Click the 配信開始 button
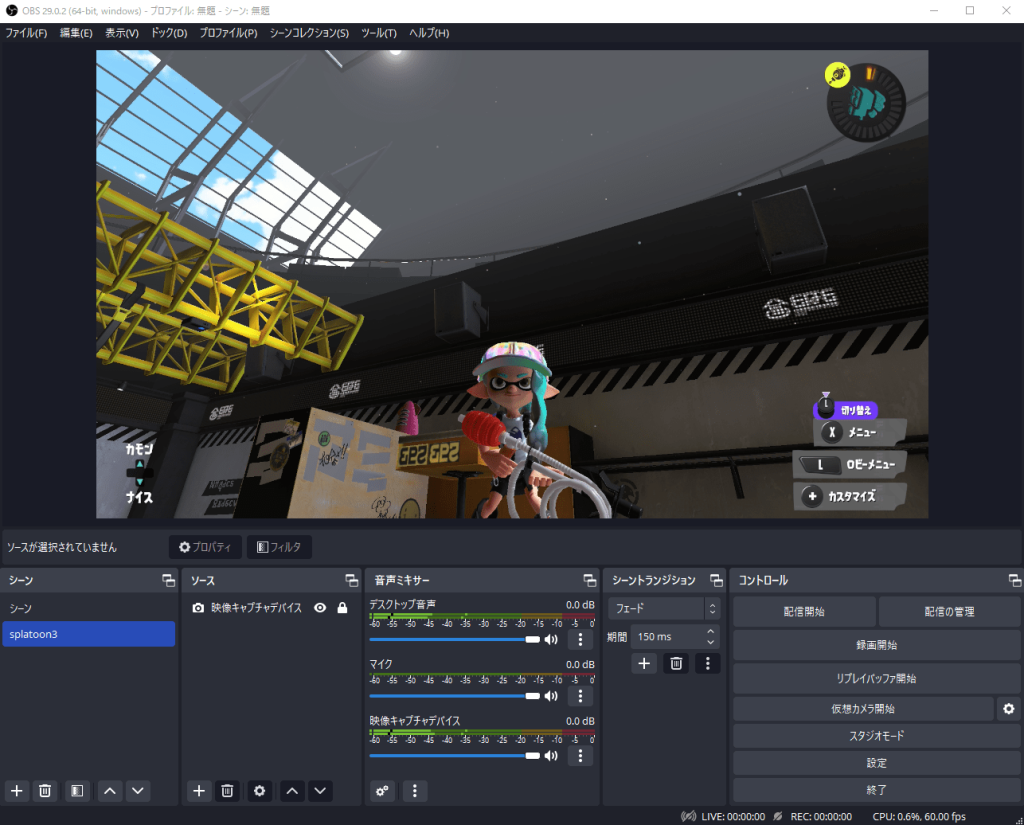Image resolution: width=1024 pixels, height=825 pixels. coord(804,612)
